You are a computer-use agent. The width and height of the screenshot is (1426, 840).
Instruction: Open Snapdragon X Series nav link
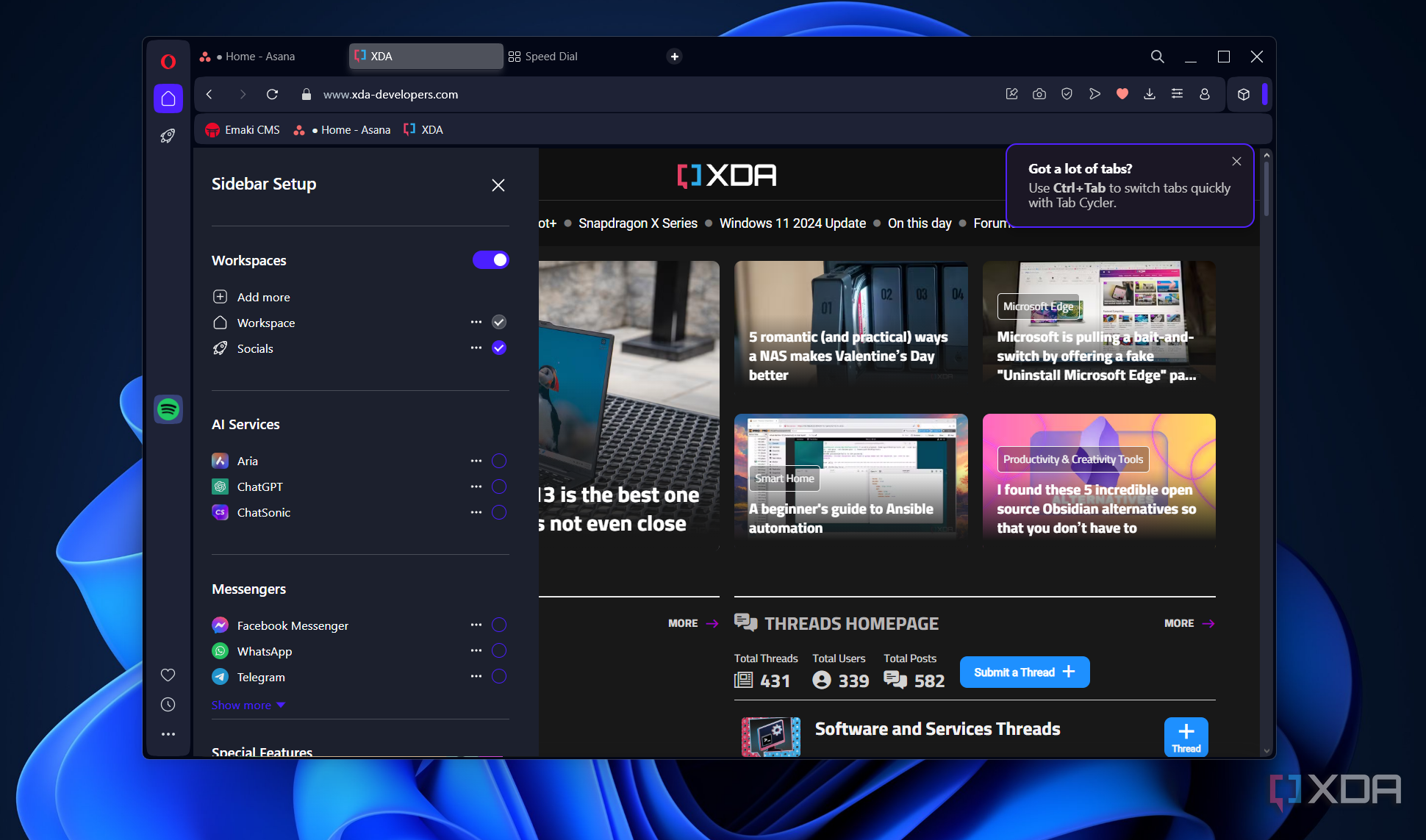click(x=638, y=223)
